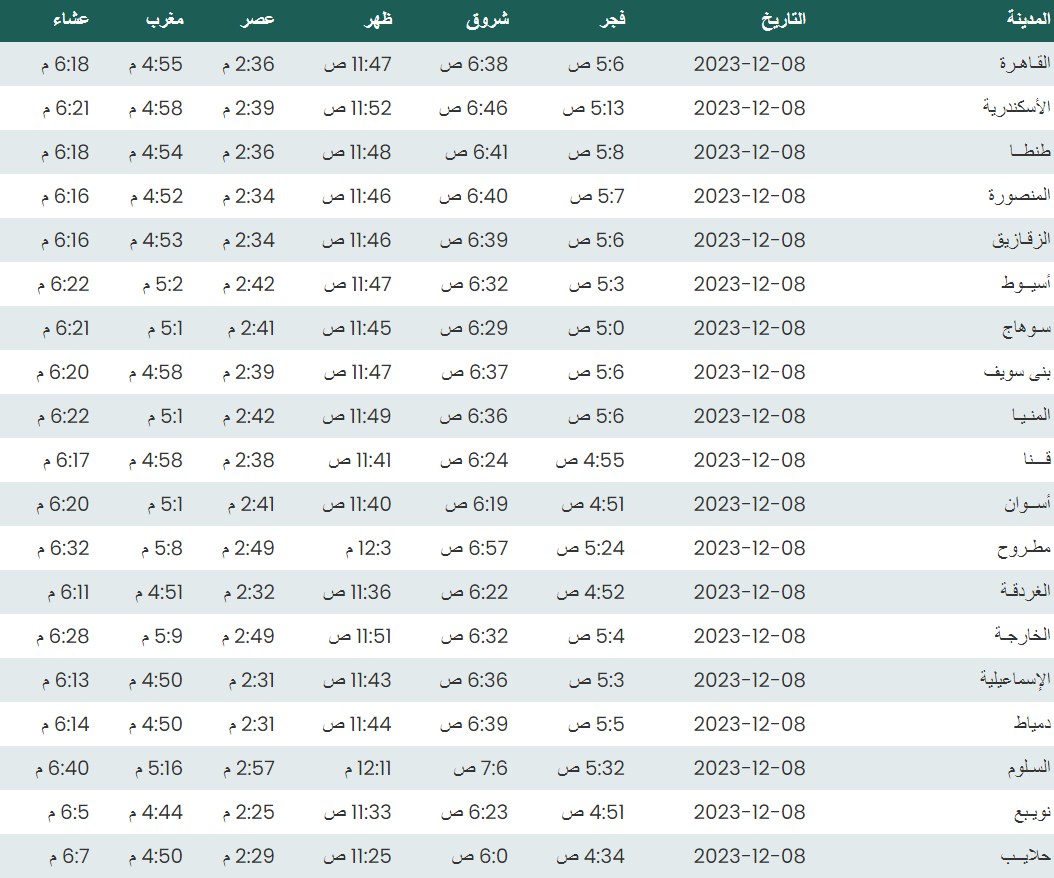Click the ظهر column header
This screenshot has width=1054, height=878.
point(376,19)
